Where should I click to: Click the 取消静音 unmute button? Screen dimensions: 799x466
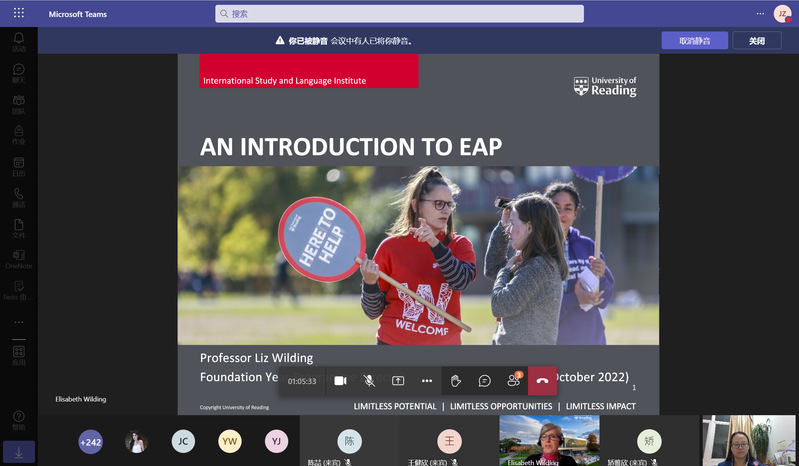694,41
